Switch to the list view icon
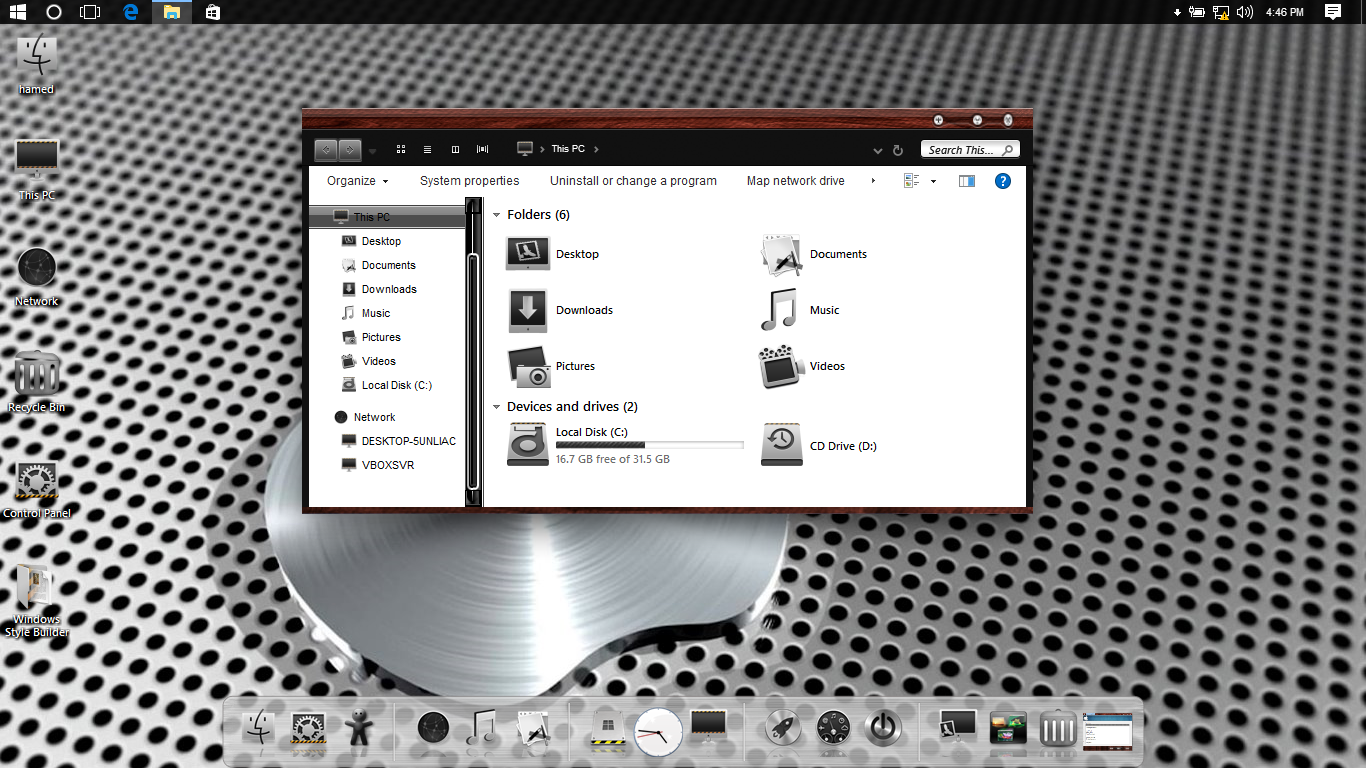Image resolution: width=1366 pixels, height=768 pixels. pos(428,149)
